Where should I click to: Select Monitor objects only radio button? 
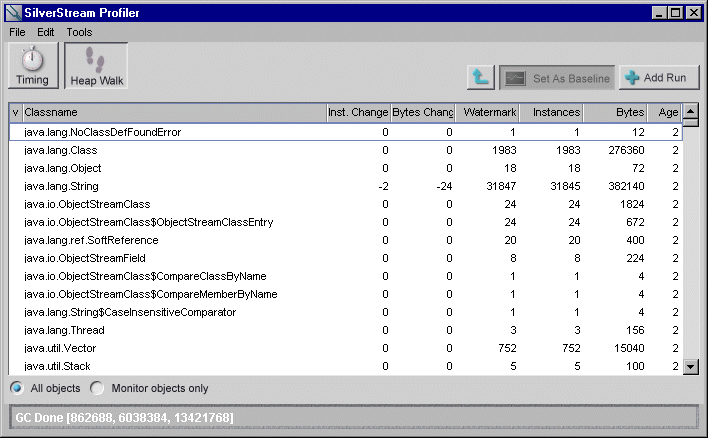click(97, 388)
